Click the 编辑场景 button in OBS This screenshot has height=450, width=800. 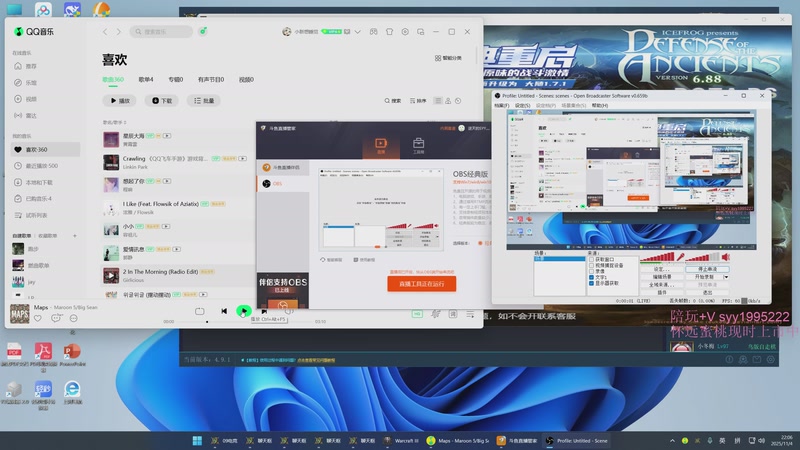[x=662, y=277]
